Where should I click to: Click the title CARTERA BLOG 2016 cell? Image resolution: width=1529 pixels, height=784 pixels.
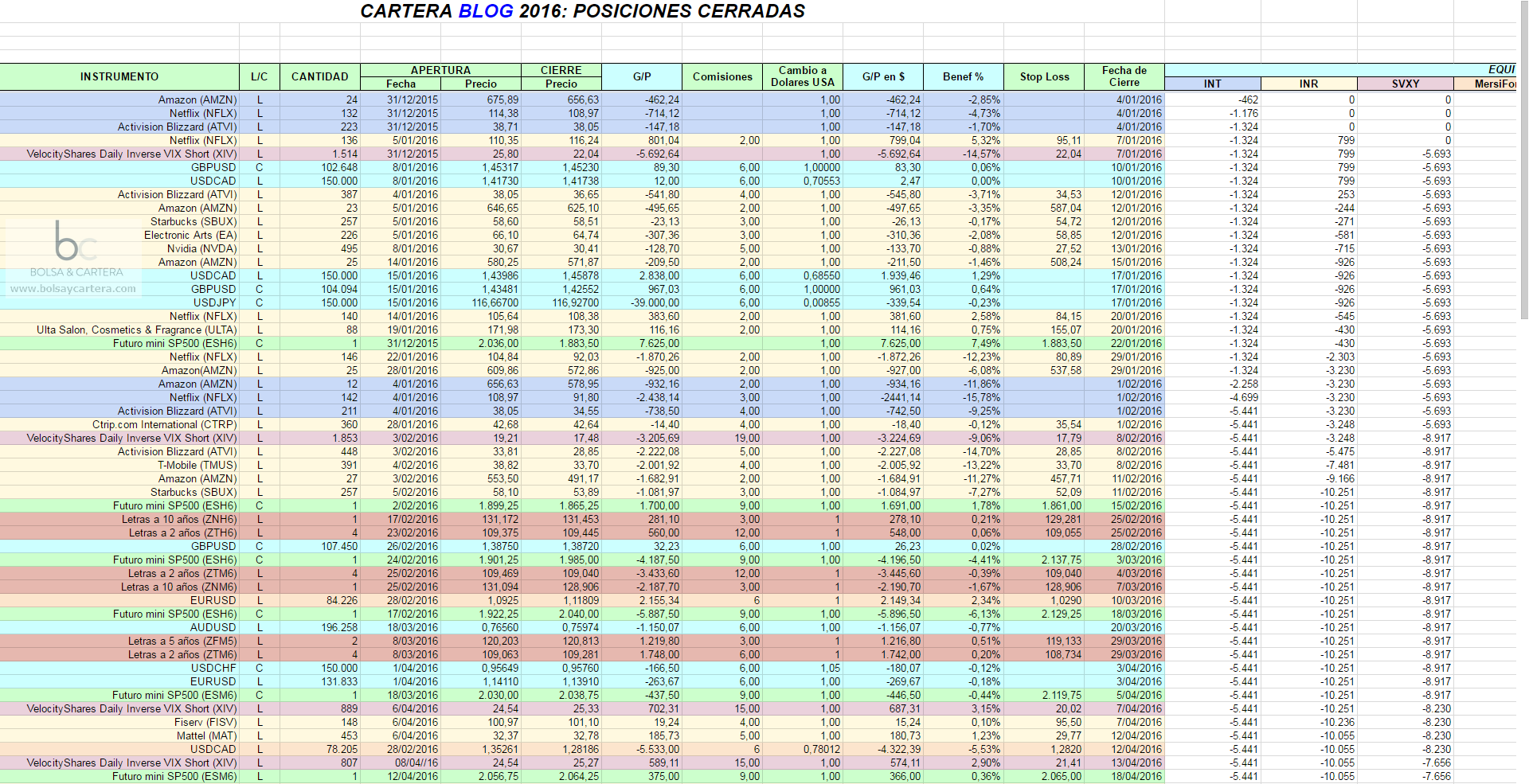(x=582, y=11)
